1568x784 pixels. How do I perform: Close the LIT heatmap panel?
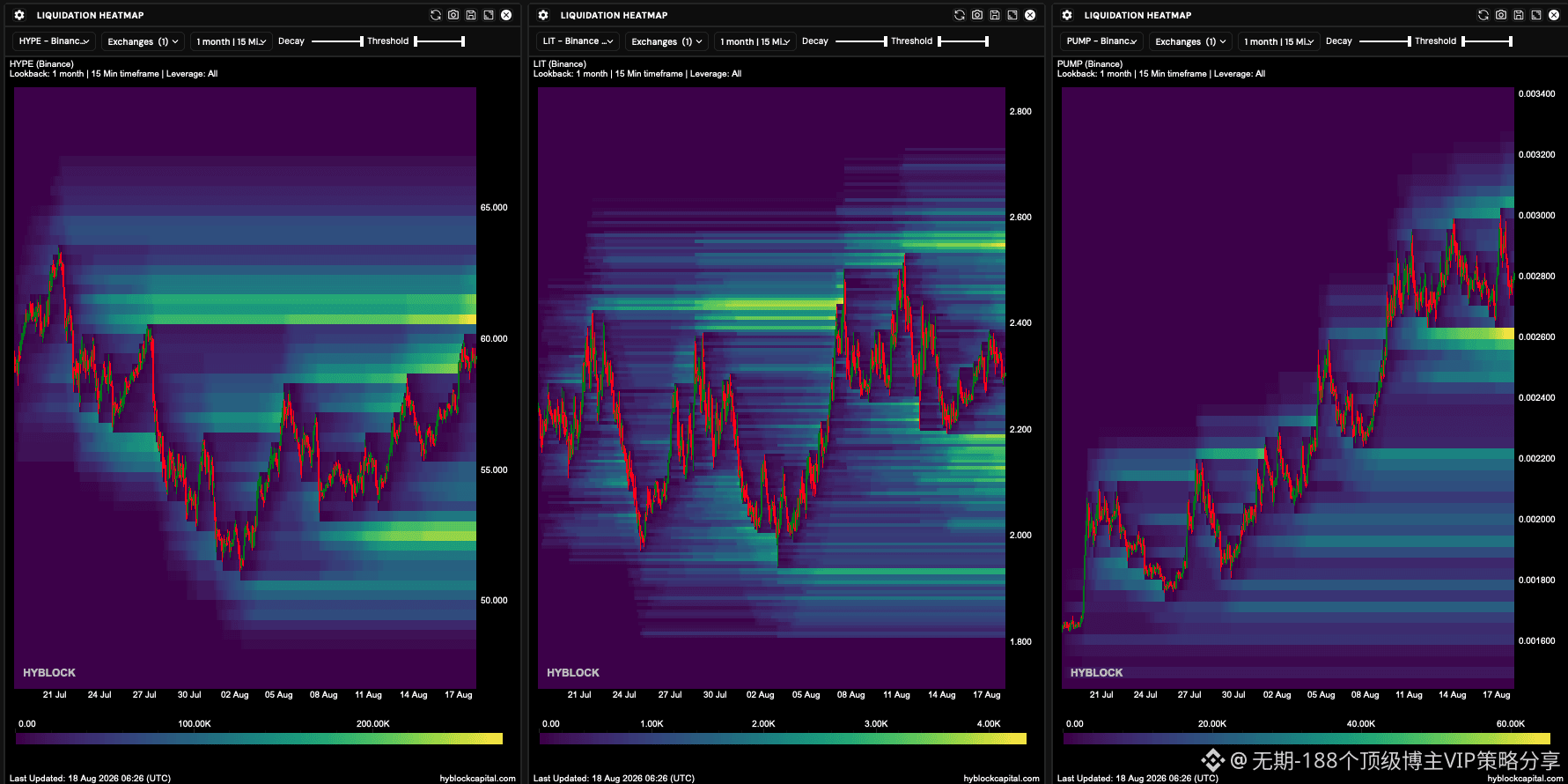pyautogui.click(x=1030, y=15)
